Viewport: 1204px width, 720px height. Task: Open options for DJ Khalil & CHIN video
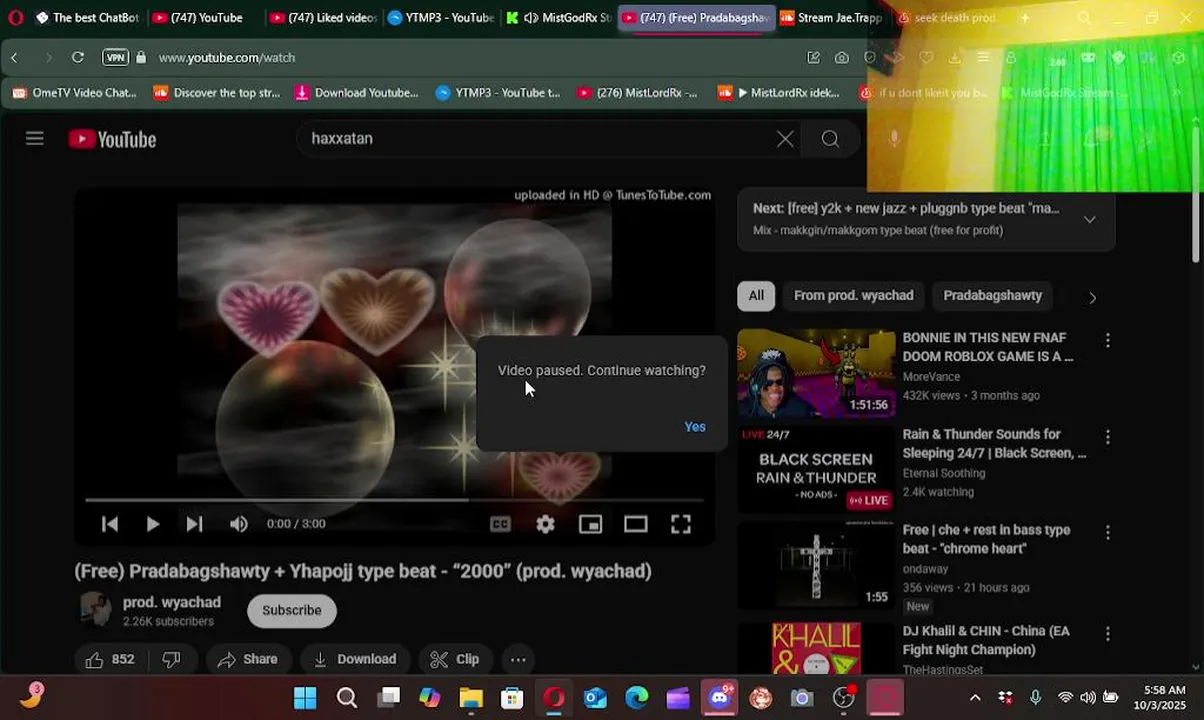point(1107,634)
